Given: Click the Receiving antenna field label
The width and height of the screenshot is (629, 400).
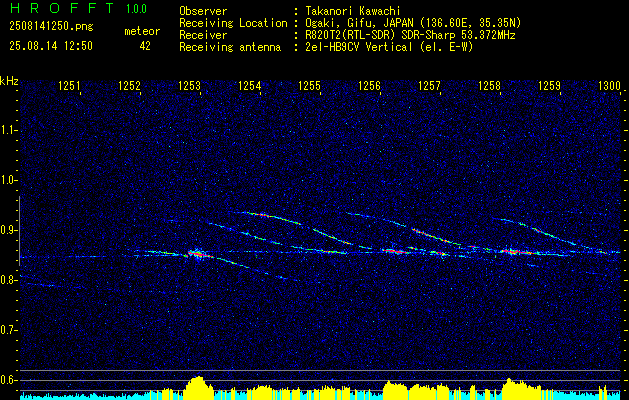Looking at the screenshot, I should coord(230,47).
